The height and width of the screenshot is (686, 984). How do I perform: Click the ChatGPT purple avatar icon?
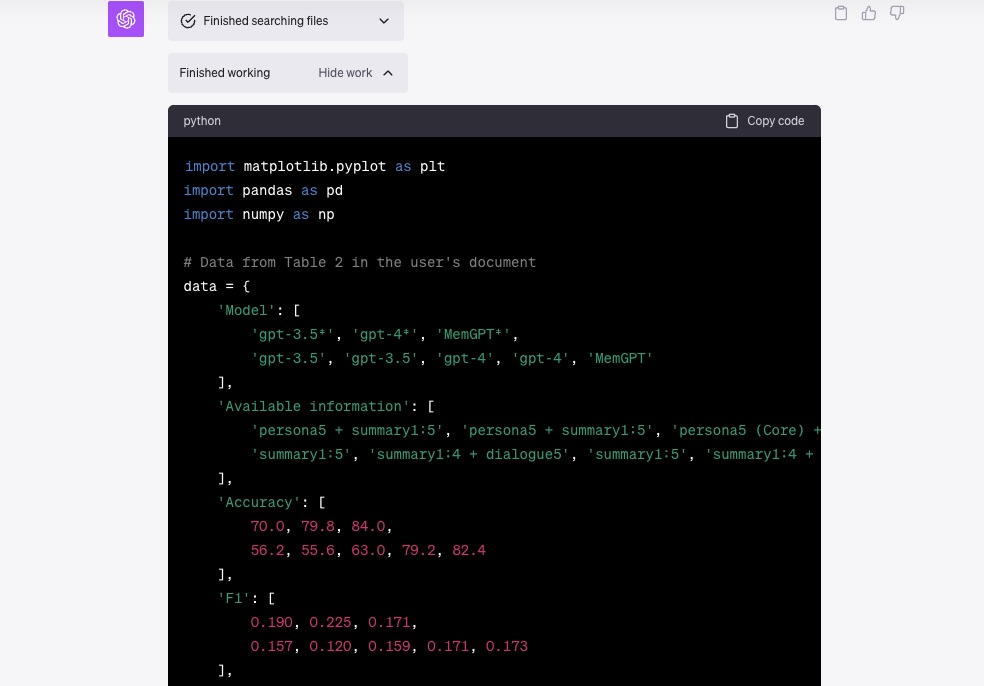tap(126, 19)
